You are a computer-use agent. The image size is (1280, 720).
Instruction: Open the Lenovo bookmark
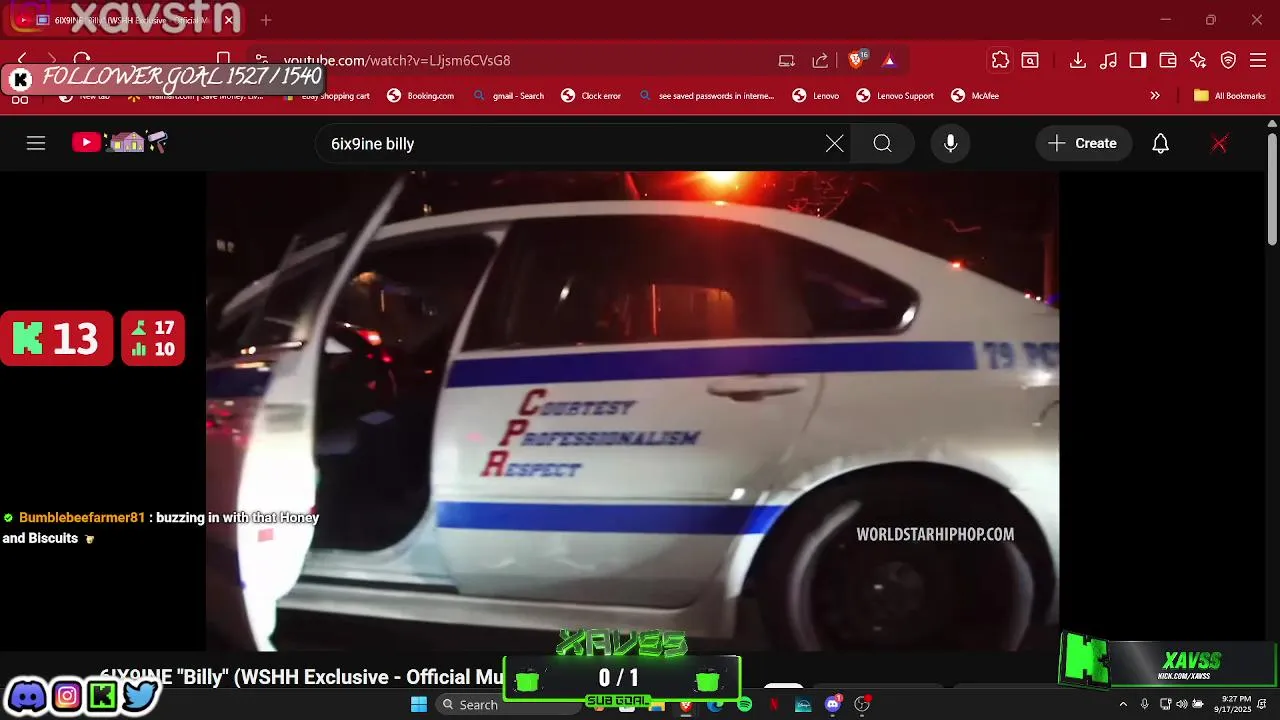click(x=816, y=96)
